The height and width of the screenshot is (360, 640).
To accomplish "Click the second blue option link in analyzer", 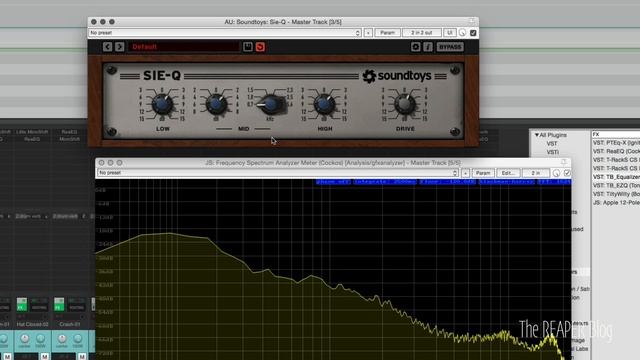I will (x=385, y=182).
